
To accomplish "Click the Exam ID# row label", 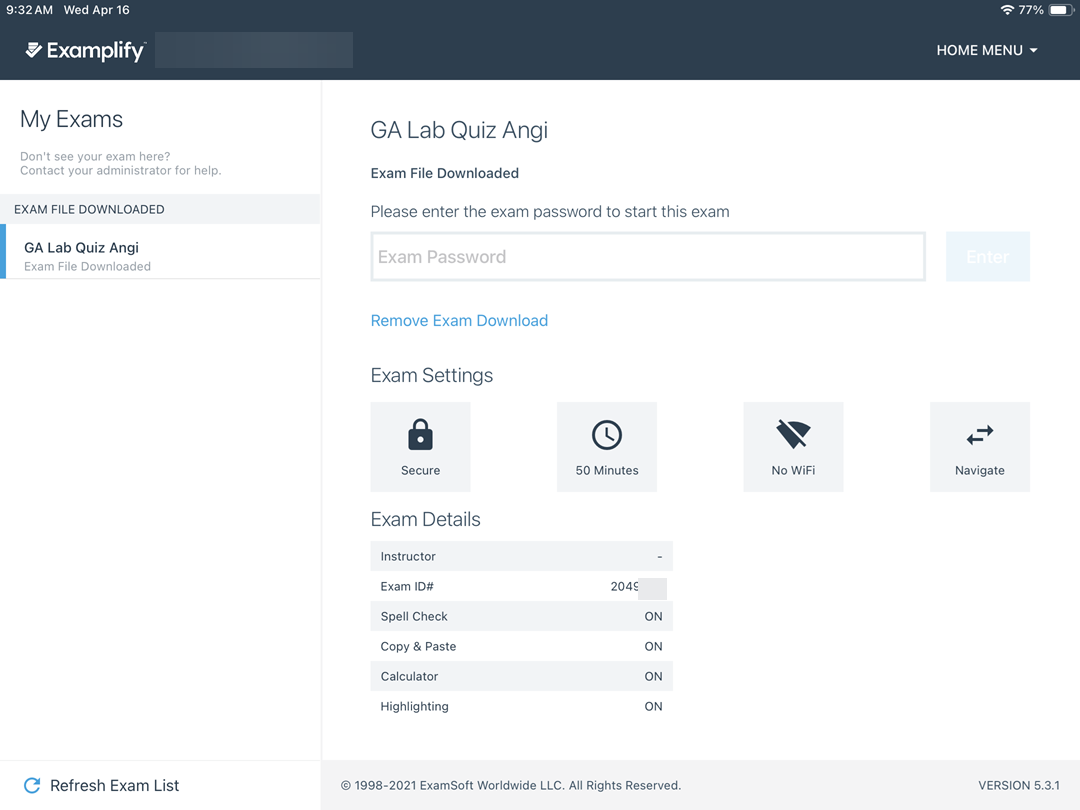I will coord(406,586).
